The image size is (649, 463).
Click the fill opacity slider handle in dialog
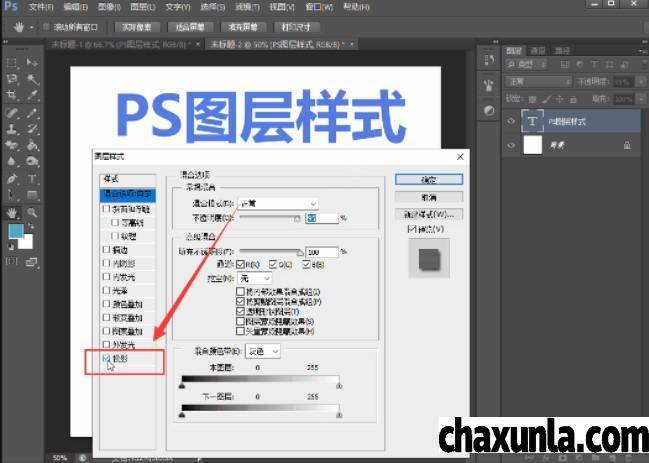coord(300,252)
